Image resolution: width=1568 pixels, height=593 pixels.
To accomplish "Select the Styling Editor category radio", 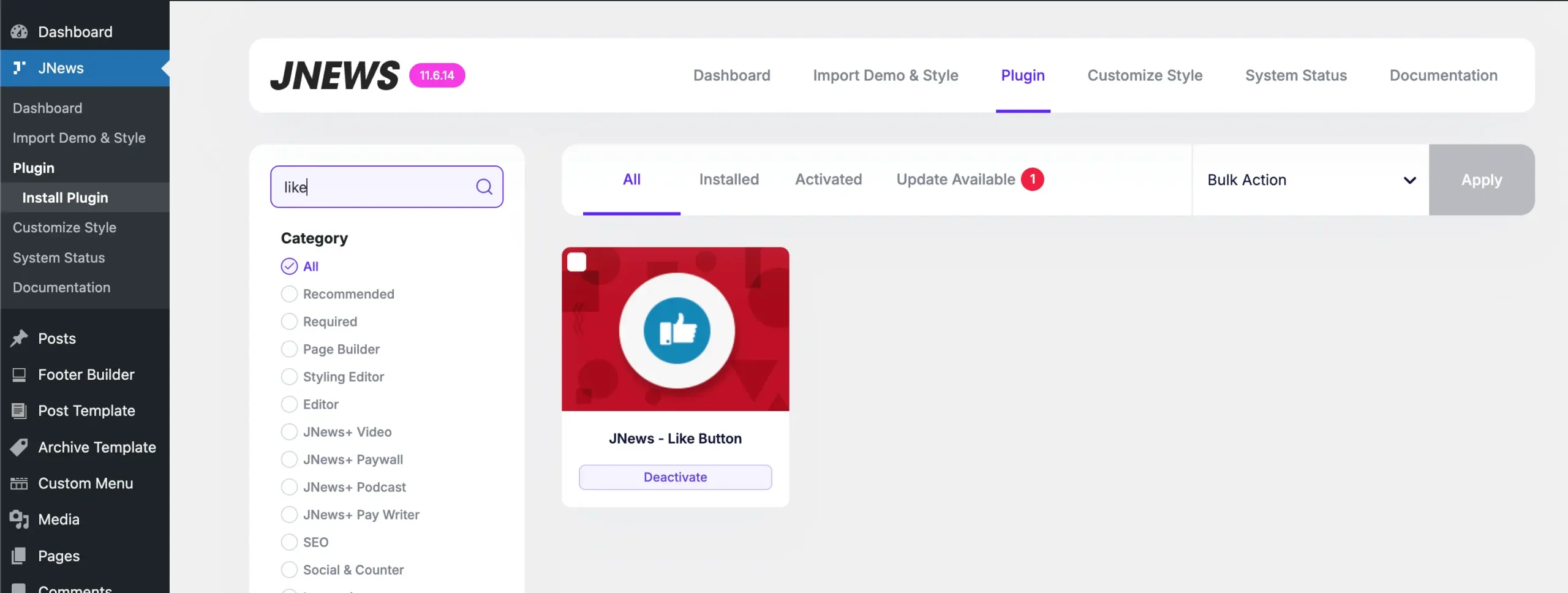I will [x=289, y=377].
